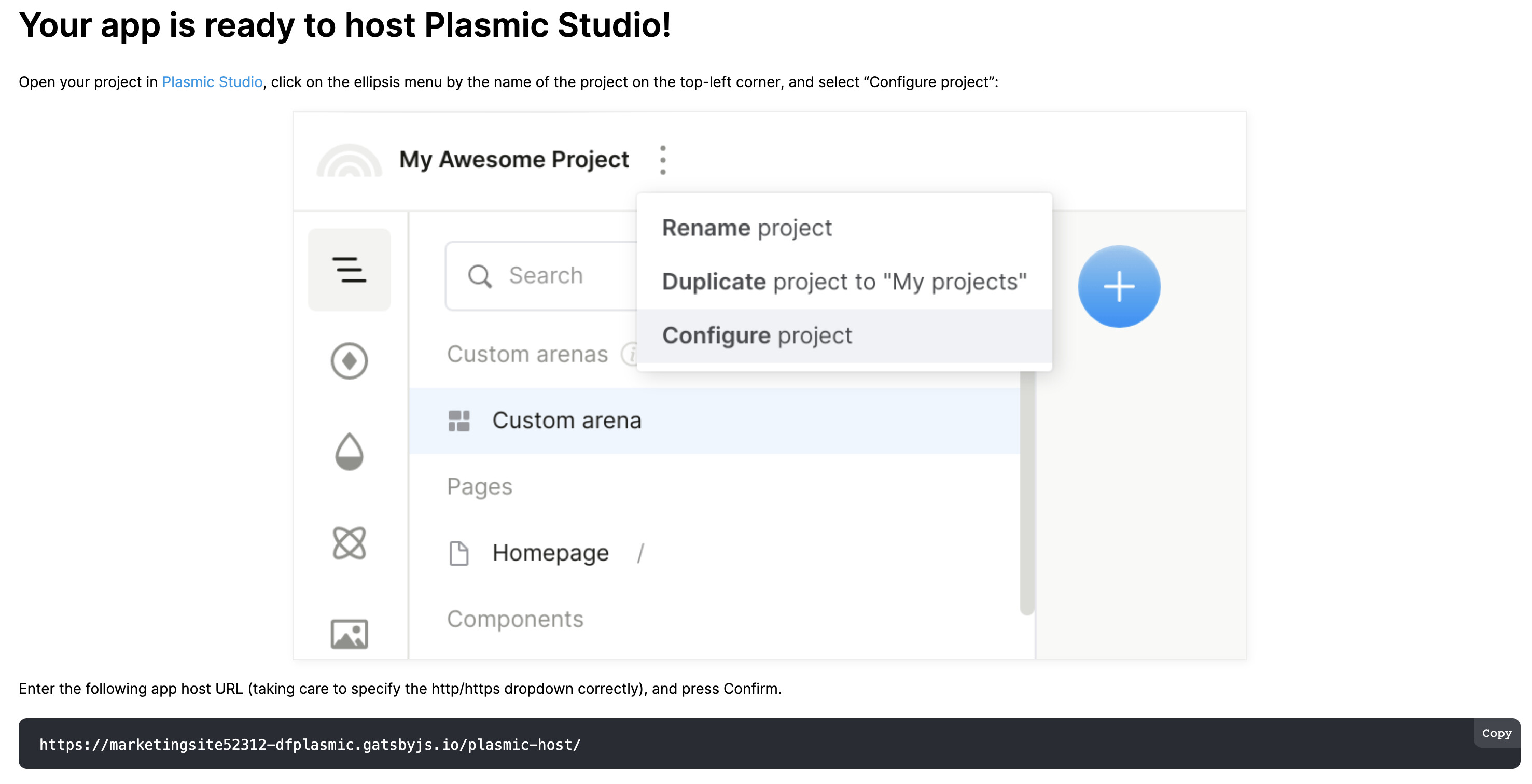The image size is (1532, 784).
Task: Open the atom components icon
Action: 349,543
